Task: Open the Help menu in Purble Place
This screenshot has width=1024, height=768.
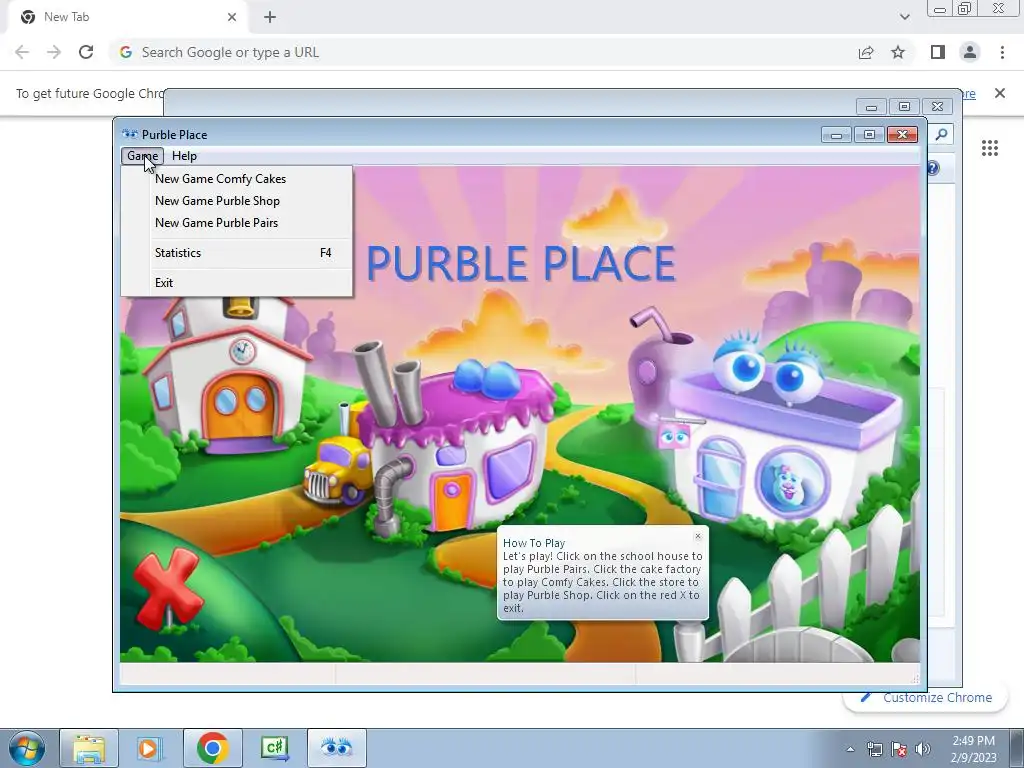Action: [184, 156]
